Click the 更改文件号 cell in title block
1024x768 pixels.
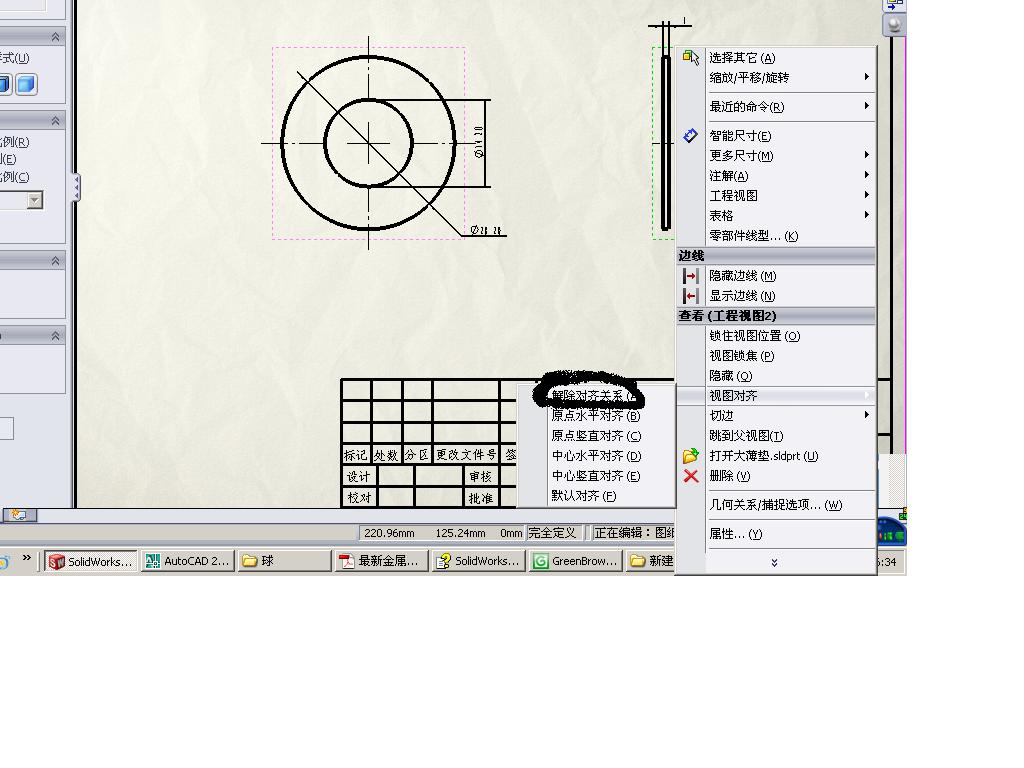pyautogui.click(x=466, y=455)
